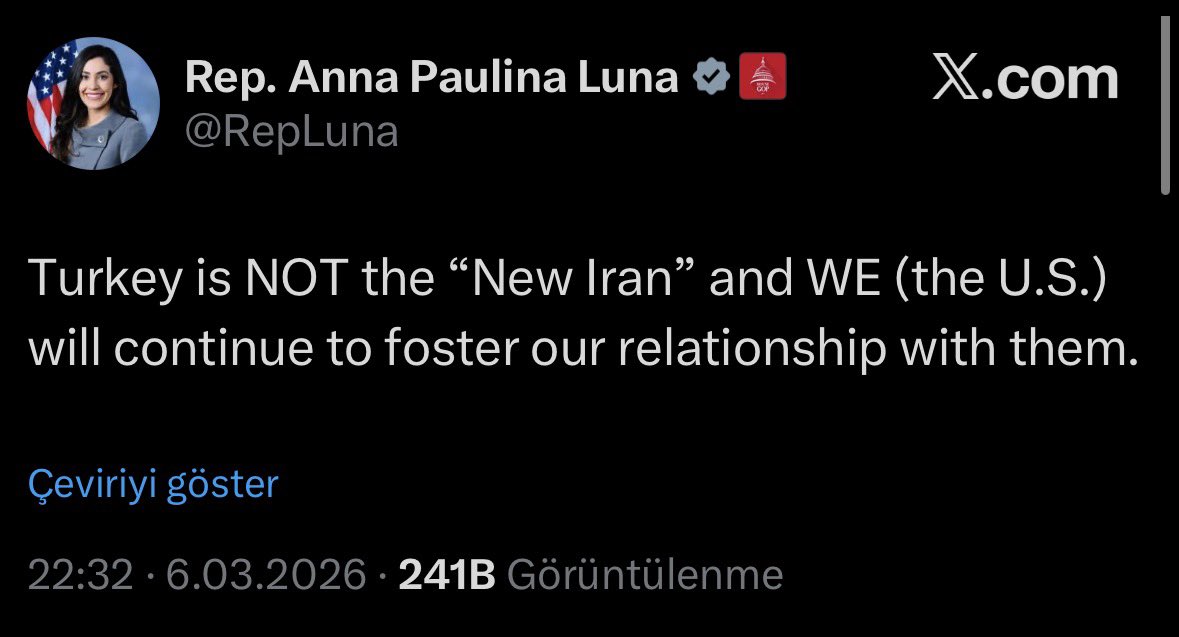Click the 22:32 post timestamp
This screenshot has width=1179, height=637.
point(80,575)
